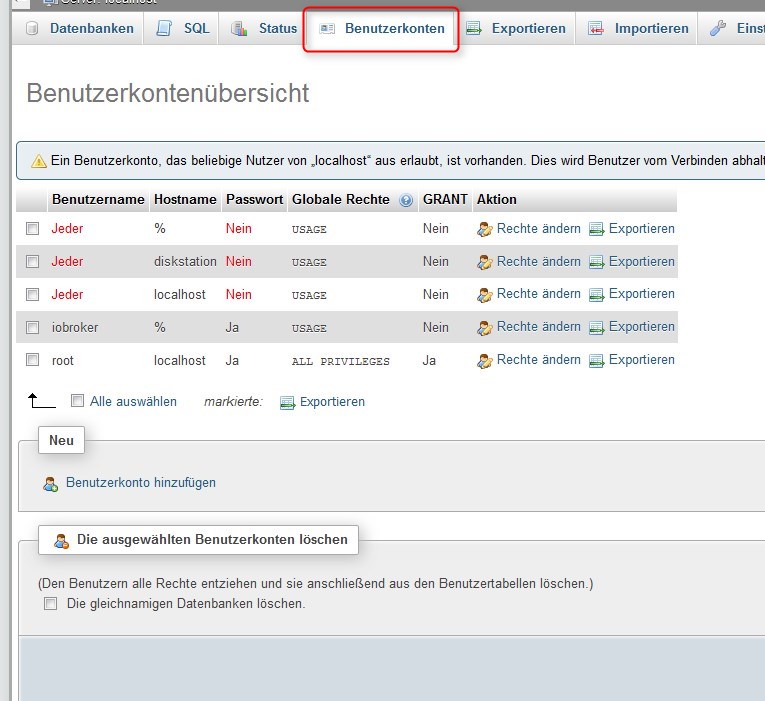The width and height of the screenshot is (765, 701).
Task: Select the iobroker user checkbox
Action: click(x=33, y=327)
